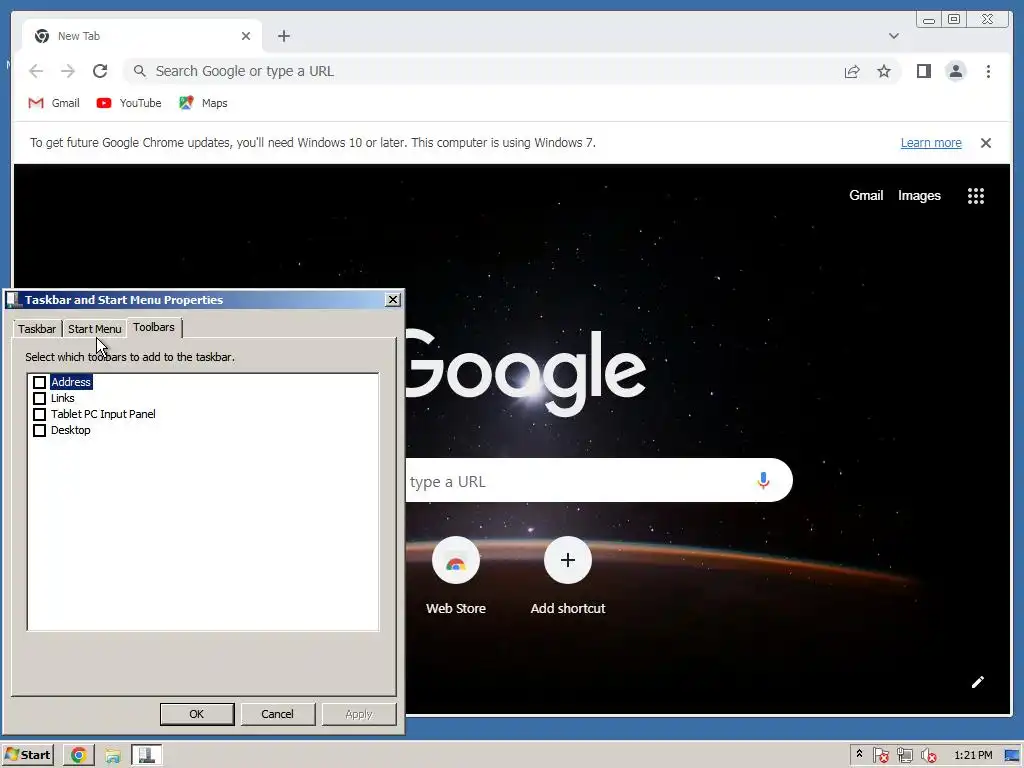Viewport: 1024px width, 768px height.
Task: Open the tab search chevron in Chrome
Action: coord(893,36)
